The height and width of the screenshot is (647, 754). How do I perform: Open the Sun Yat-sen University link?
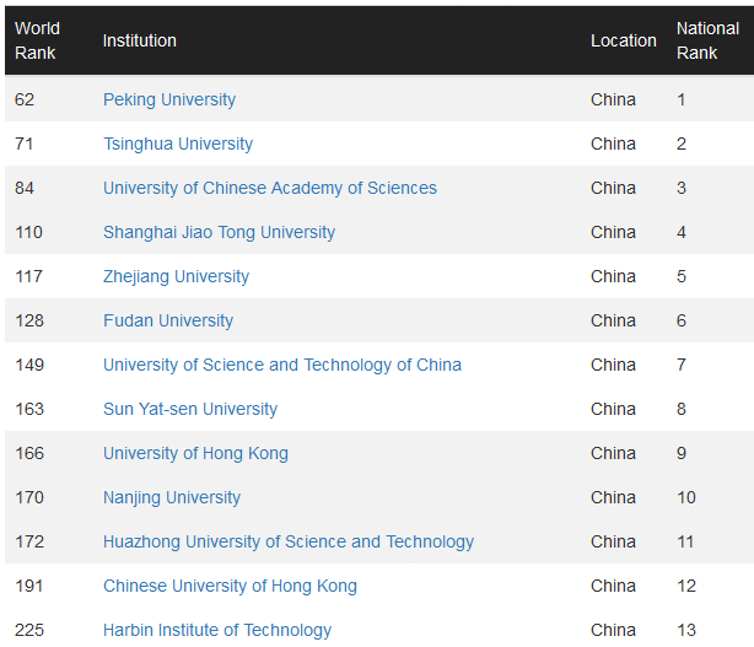tap(190, 409)
